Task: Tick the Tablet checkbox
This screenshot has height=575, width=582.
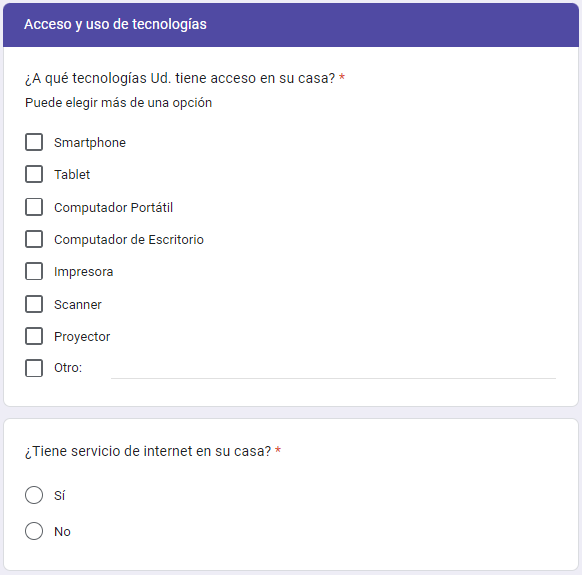Action: point(34,174)
